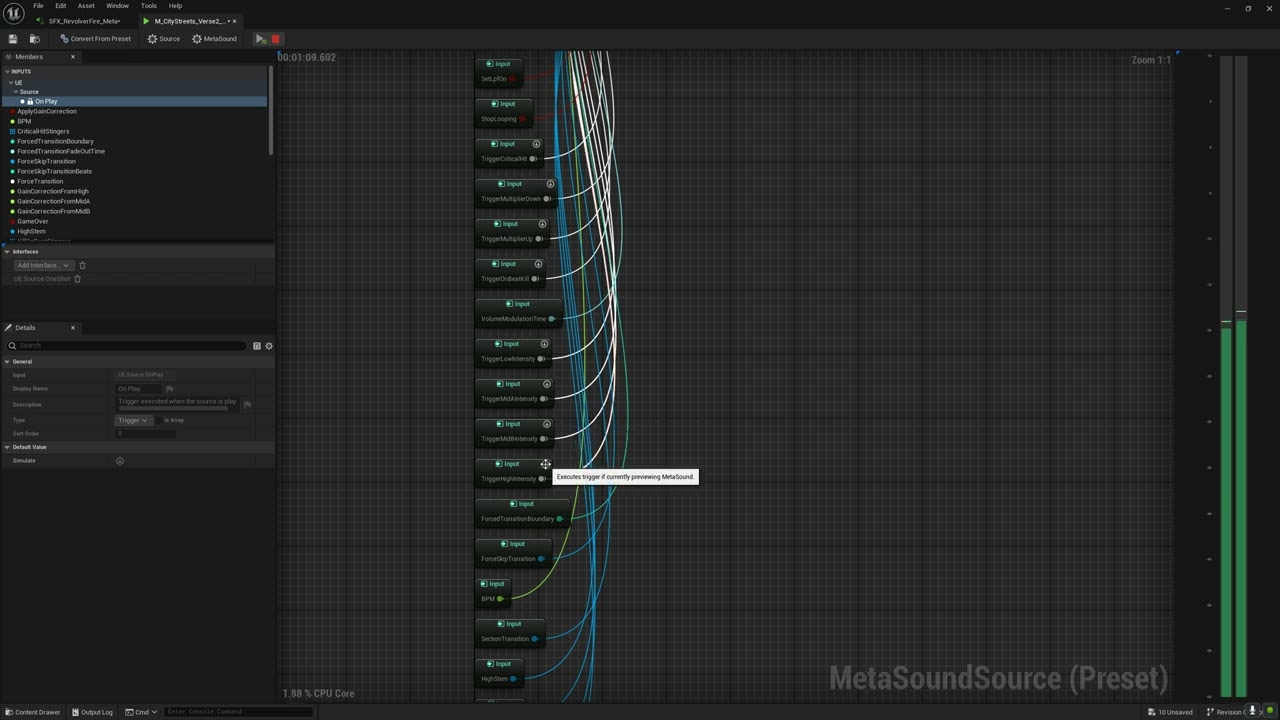Collapse the Source tree node

(16, 92)
